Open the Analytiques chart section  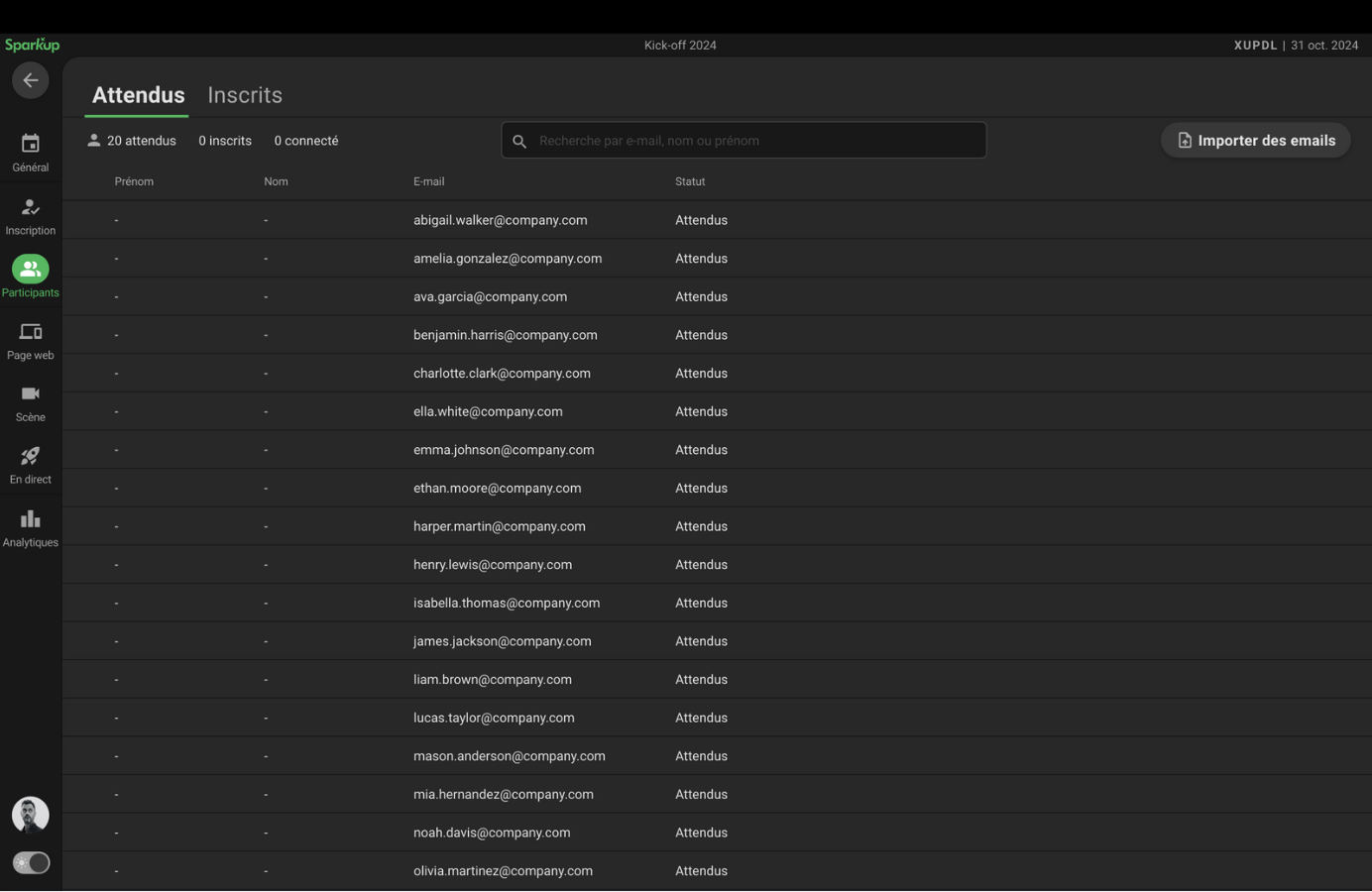31,527
